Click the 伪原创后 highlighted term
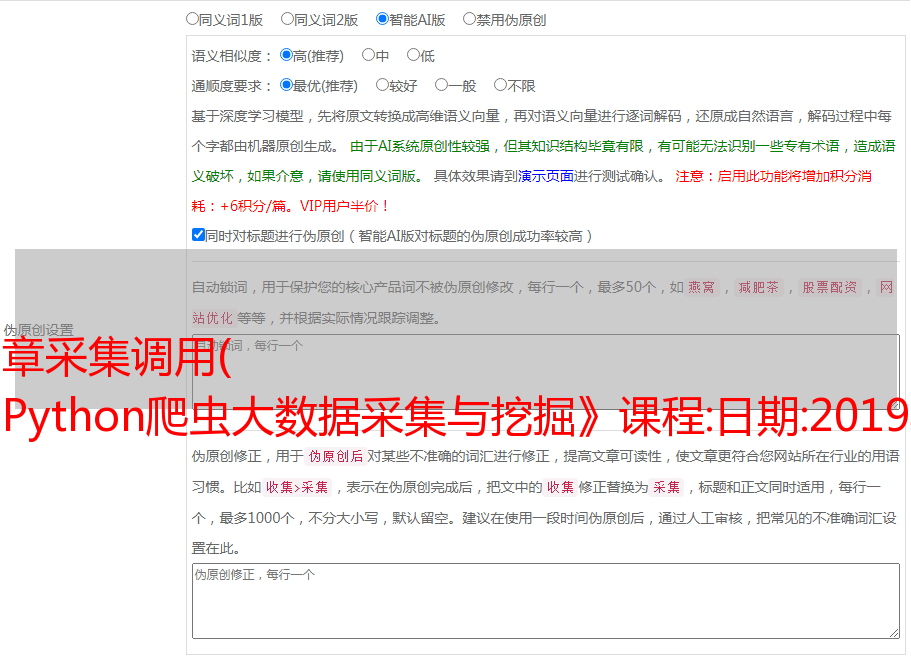The image size is (911, 658). point(336,456)
